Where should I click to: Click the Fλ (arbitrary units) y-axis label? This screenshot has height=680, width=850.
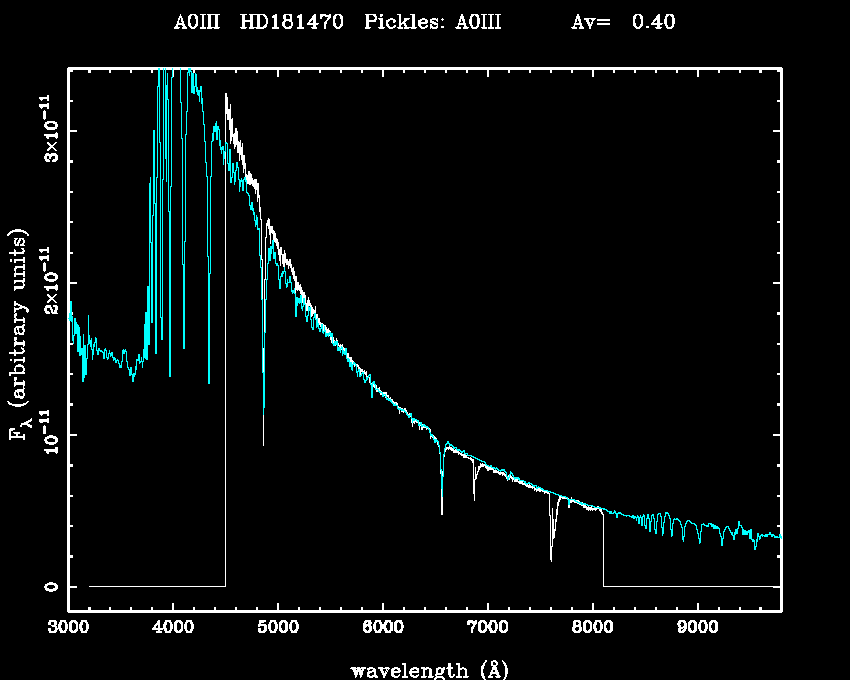coord(21,337)
